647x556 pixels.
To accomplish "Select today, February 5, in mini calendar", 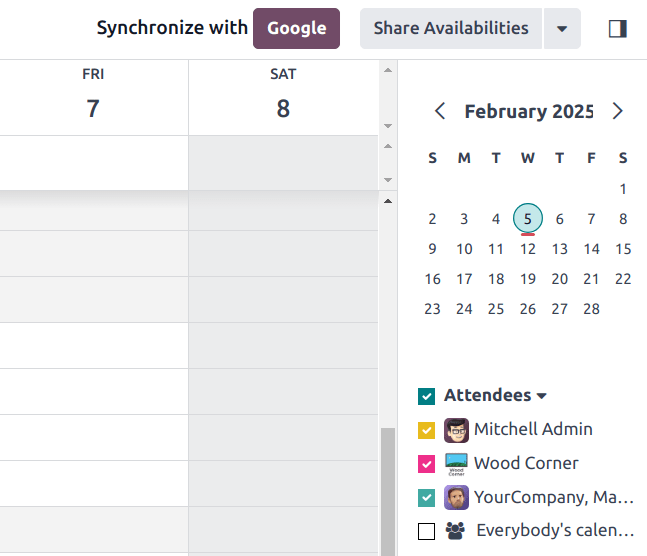I will 528,219.
